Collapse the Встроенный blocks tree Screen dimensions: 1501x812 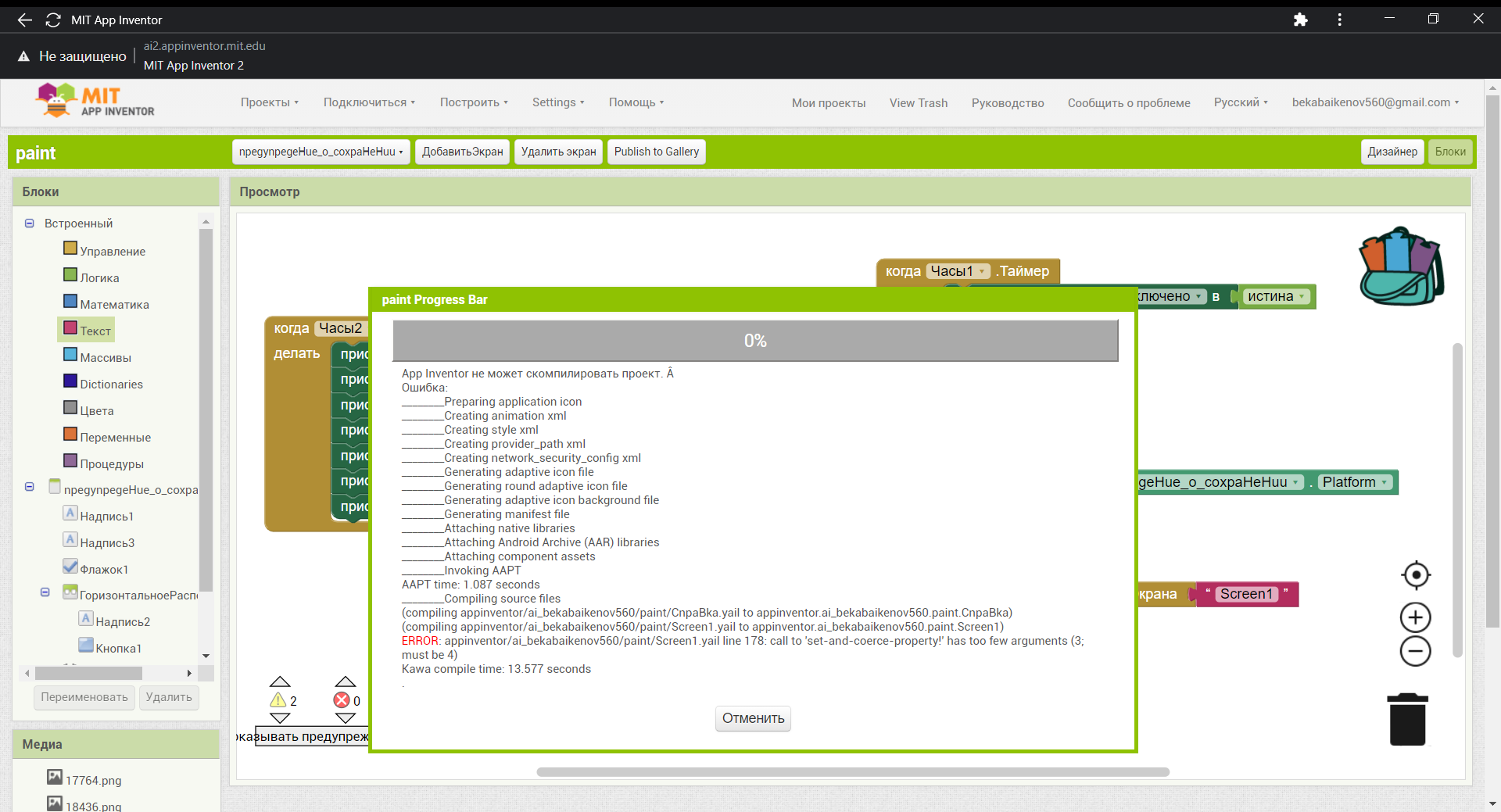30,224
